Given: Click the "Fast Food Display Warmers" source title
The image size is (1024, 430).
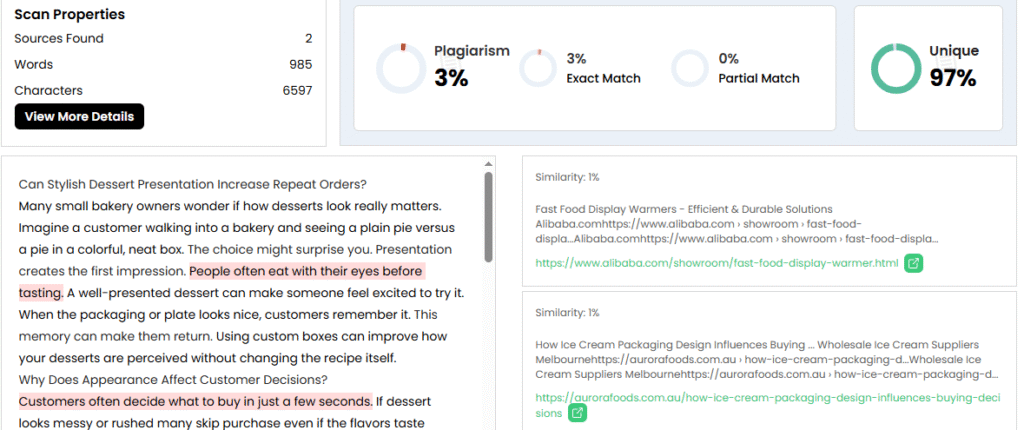Looking at the screenshot, I should click(684, 210).
